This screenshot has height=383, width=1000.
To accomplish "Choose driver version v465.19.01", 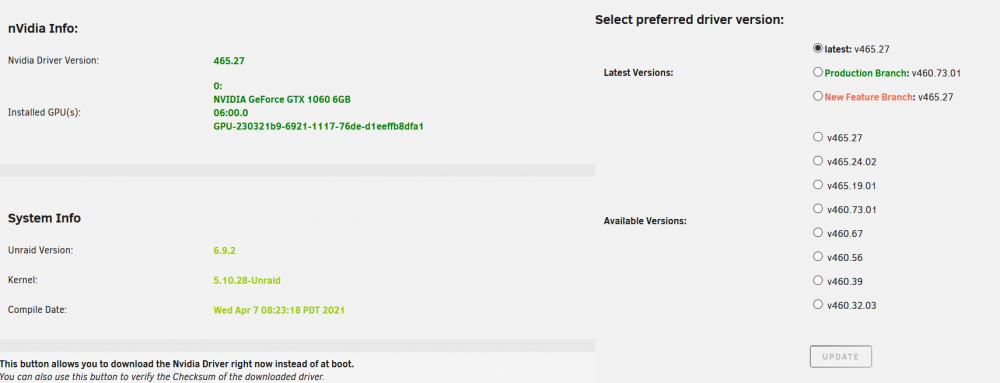I will 818,185.
